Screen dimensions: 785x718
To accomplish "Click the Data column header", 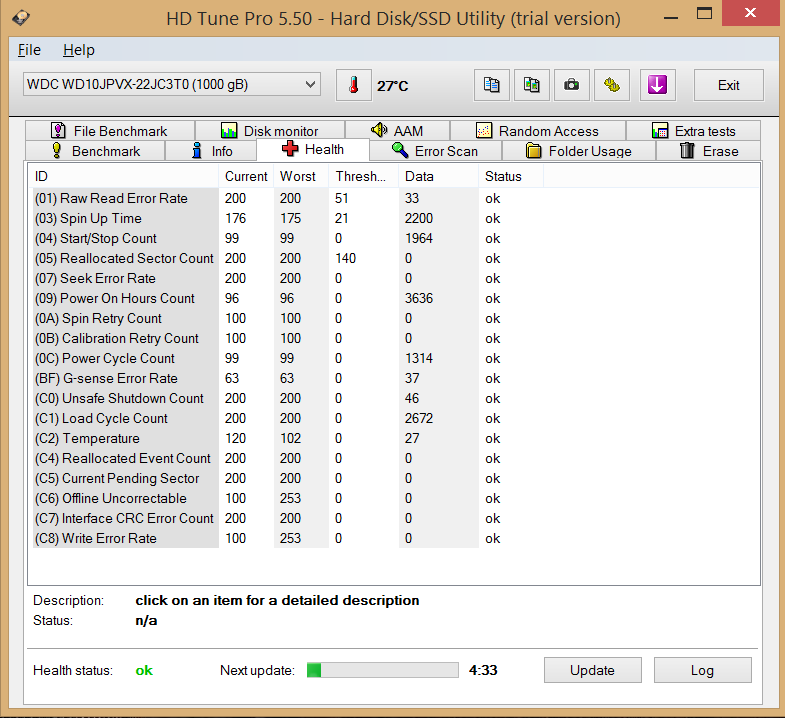I will pyautogui.click(x=439, y=176).
